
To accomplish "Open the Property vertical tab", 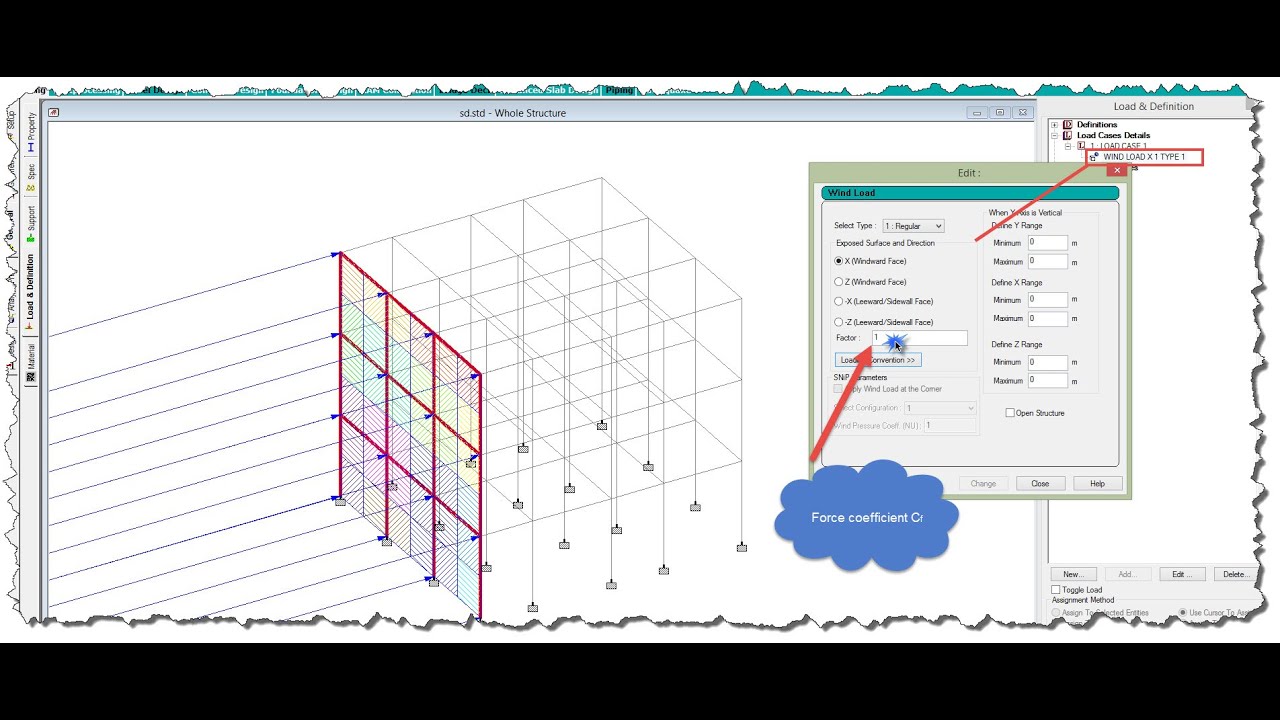I will click(31, 132).
